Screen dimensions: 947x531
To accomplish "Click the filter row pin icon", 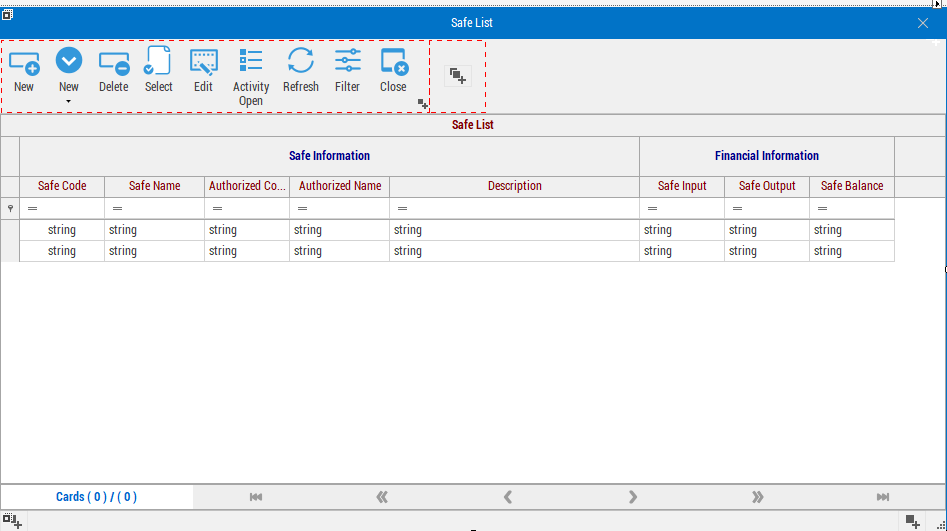I will tap(10, 208).
